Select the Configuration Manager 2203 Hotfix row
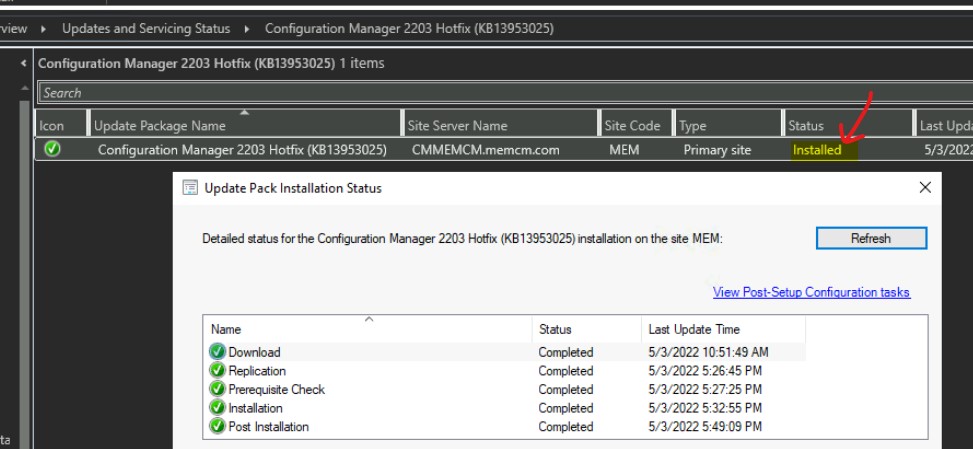This screenshot has width=973, height=449. (242, 150)
